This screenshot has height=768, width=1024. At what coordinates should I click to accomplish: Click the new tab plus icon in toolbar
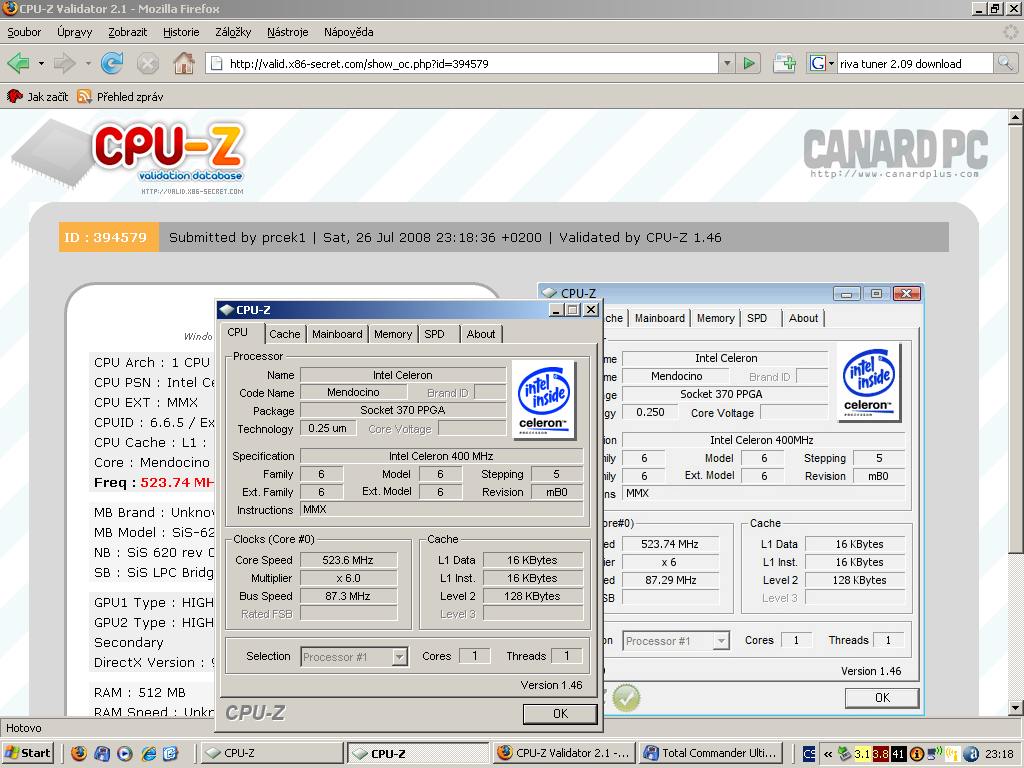coord(784,63)
